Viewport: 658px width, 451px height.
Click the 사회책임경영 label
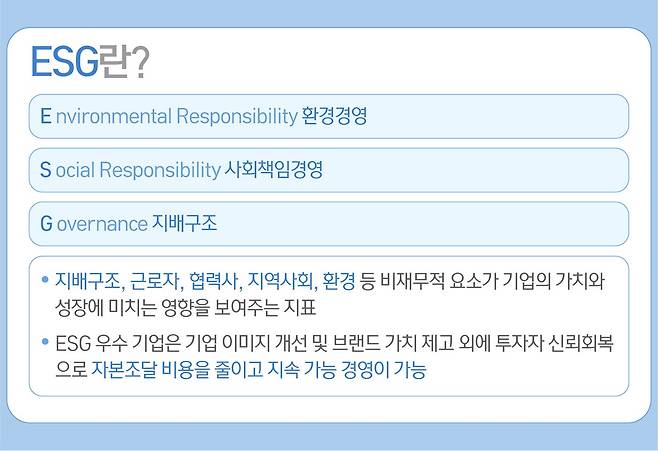coord(273,170)
